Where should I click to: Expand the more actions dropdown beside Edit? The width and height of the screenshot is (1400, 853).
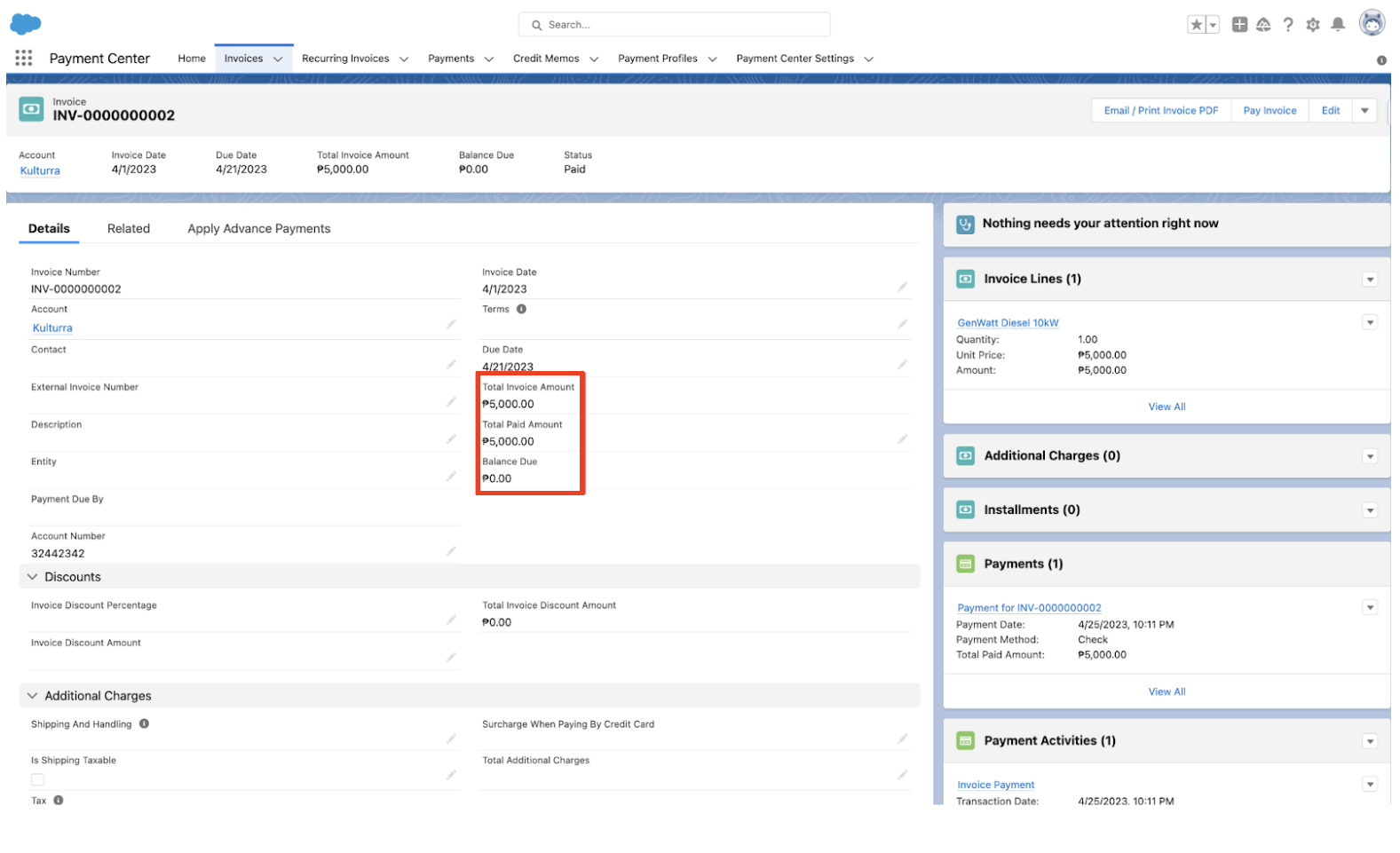tap(1364, 111)
